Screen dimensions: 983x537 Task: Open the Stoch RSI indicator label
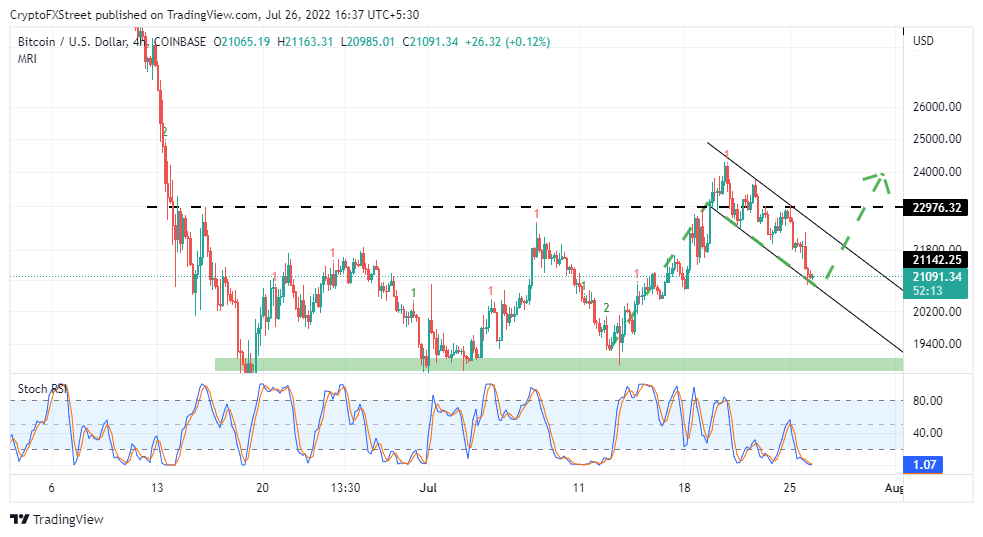pos(42,389)
